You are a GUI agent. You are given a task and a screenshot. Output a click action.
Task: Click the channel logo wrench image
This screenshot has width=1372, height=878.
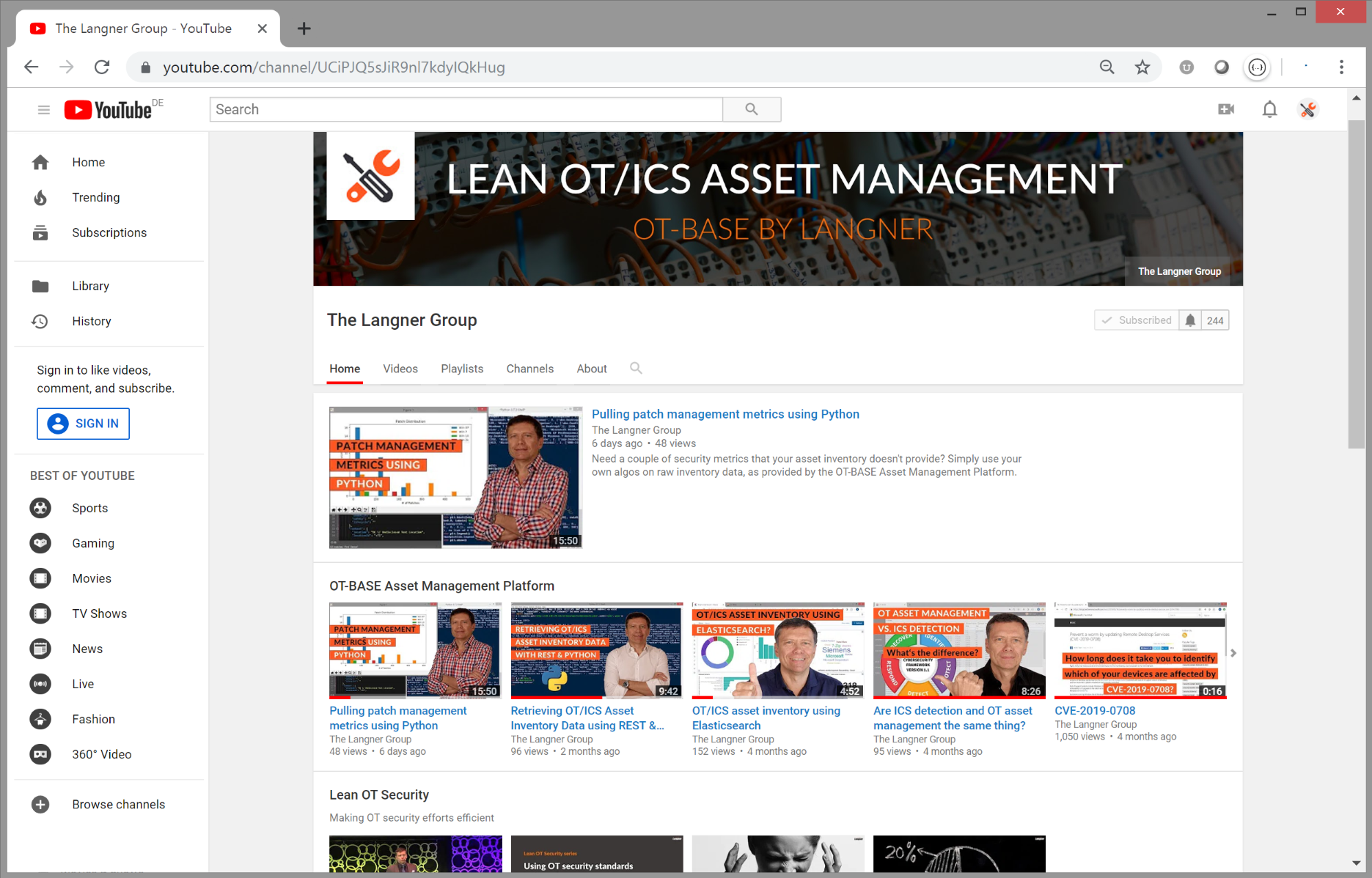point(370,176)
